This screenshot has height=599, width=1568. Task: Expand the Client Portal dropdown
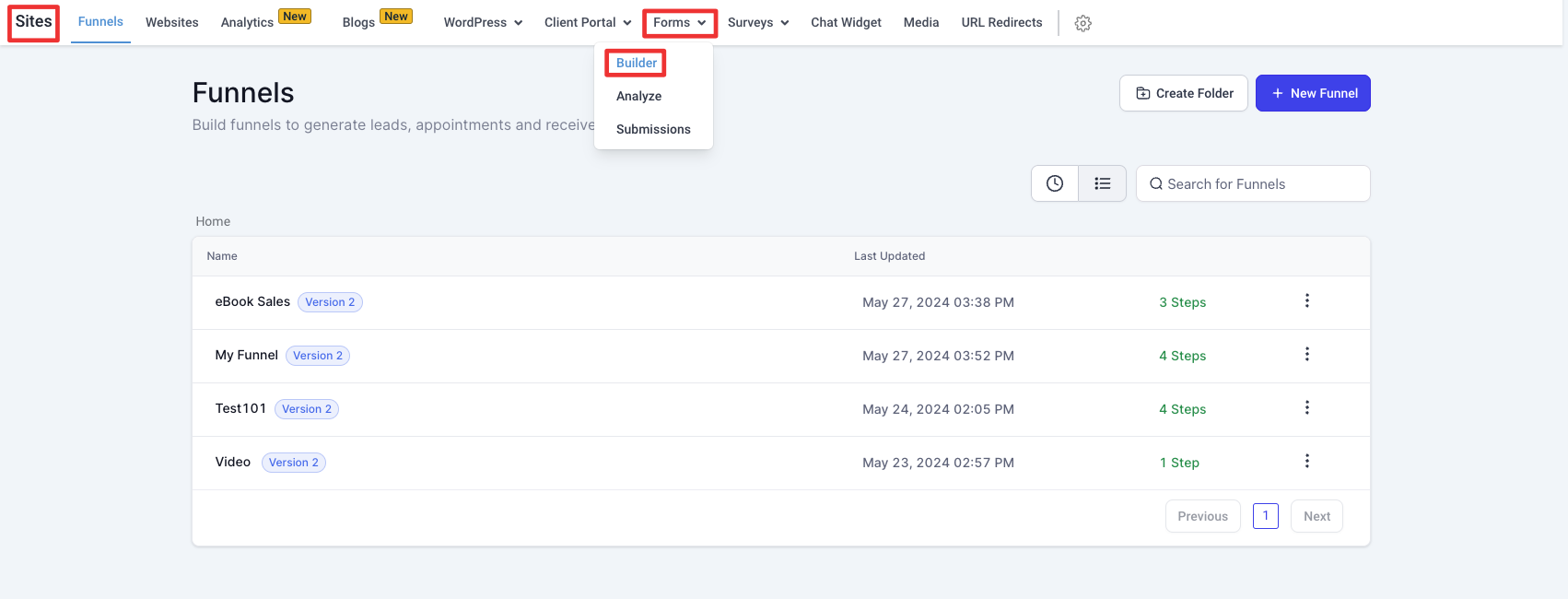(587, 22)
